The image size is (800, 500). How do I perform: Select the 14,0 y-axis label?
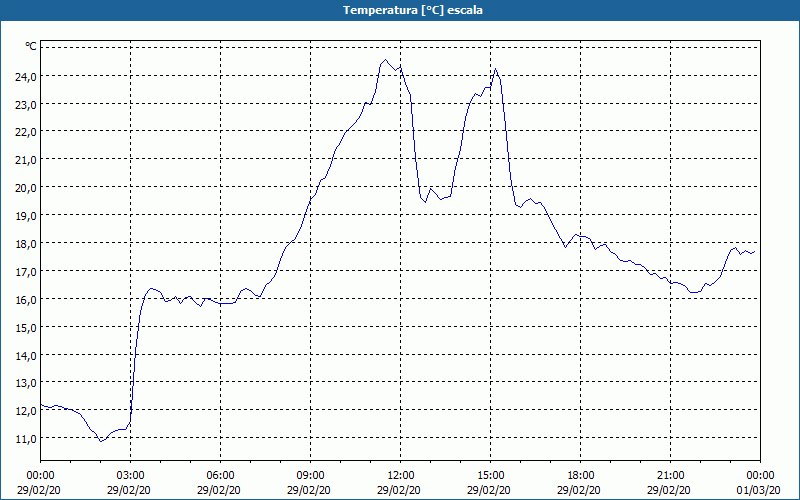(26, 356)
